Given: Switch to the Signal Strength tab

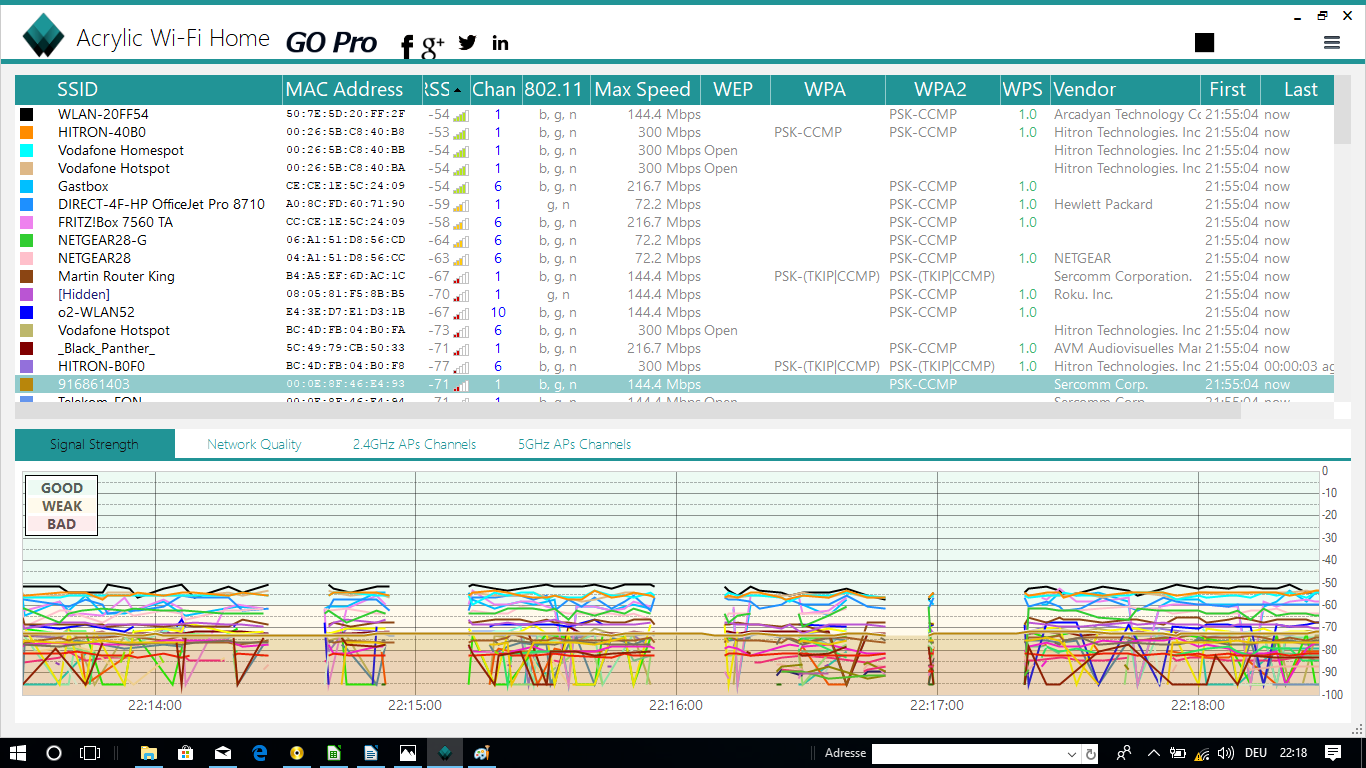Looking at the screenshot, I should (95, 444).
